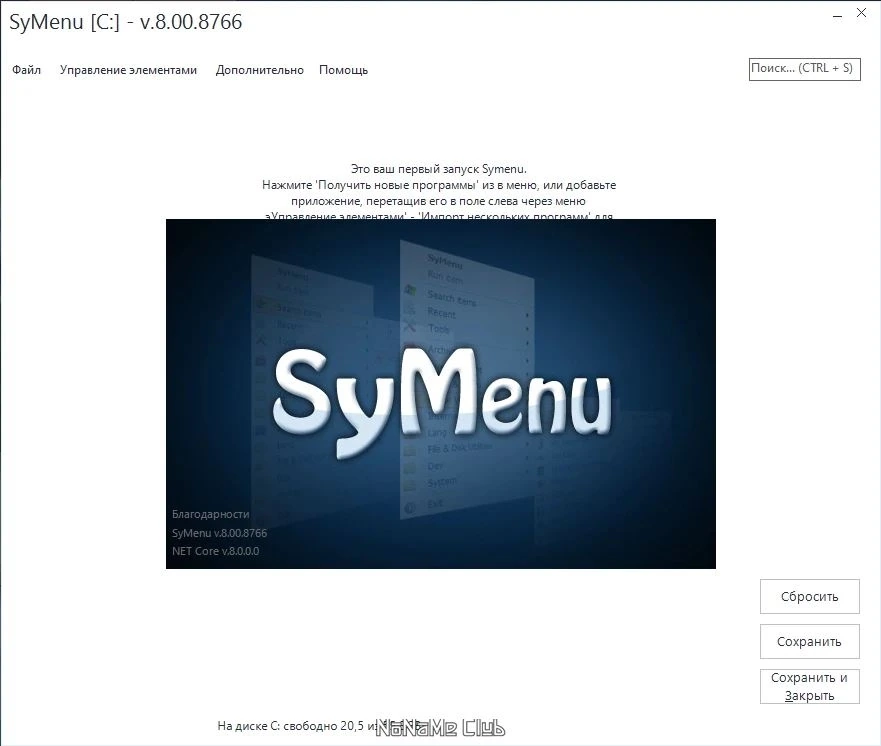Open the Файл menu
Image resolution: width=881 pixels, height=746 pixels.
pyautogui.click(x=26, y=70)
